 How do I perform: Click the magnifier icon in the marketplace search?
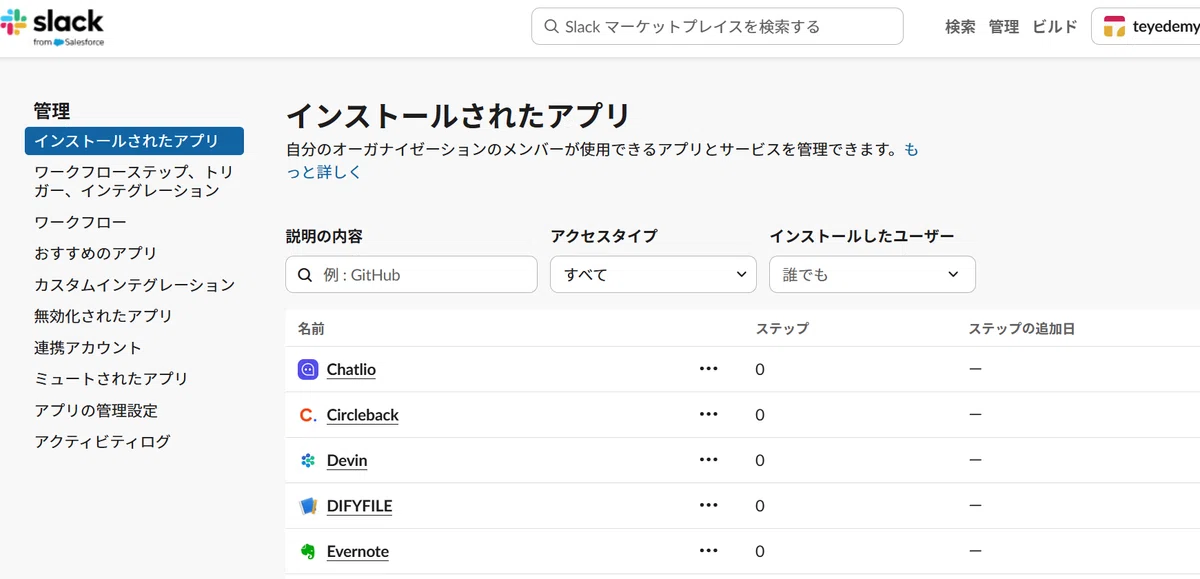pos(551,27)
